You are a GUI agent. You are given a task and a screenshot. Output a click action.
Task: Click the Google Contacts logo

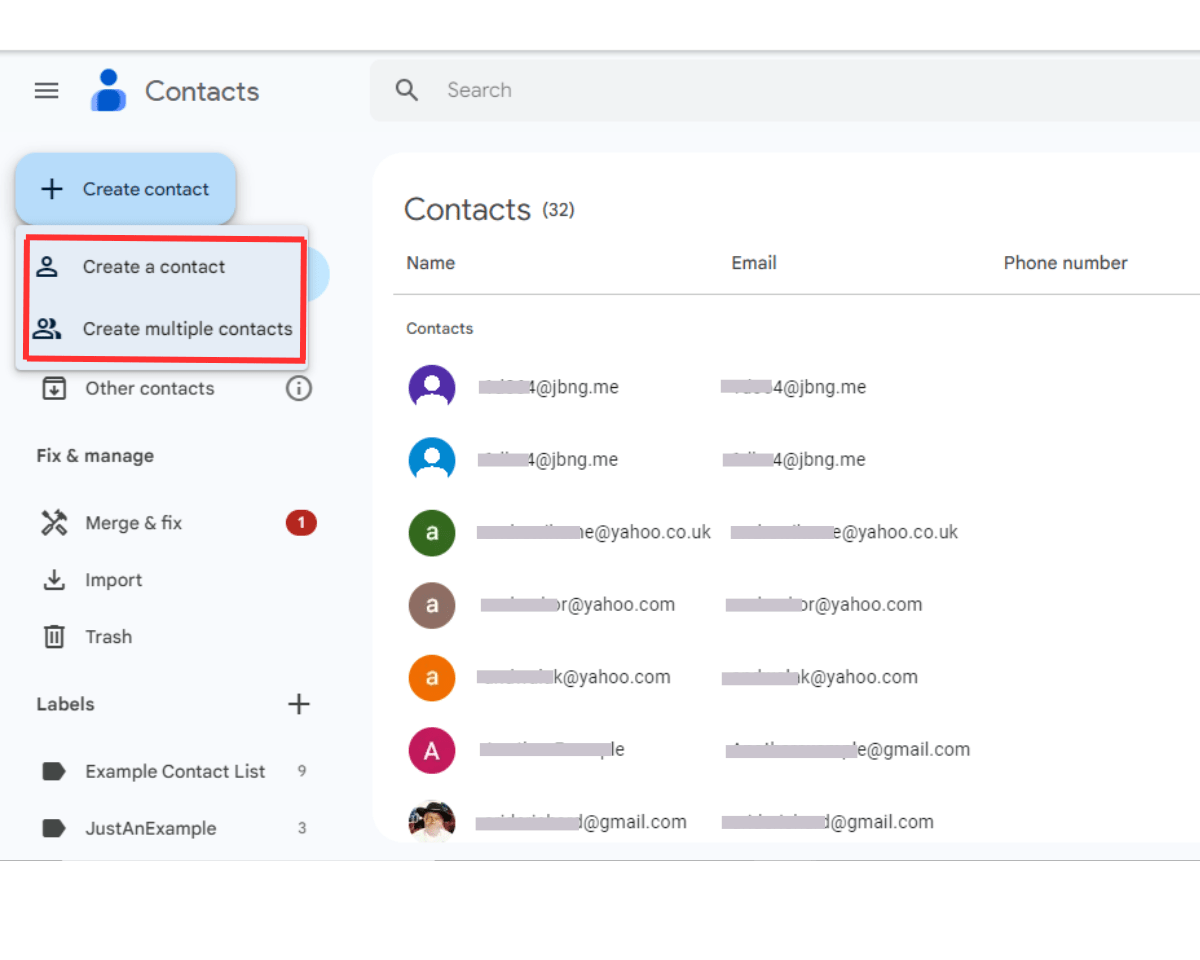(x=108, y=90)
